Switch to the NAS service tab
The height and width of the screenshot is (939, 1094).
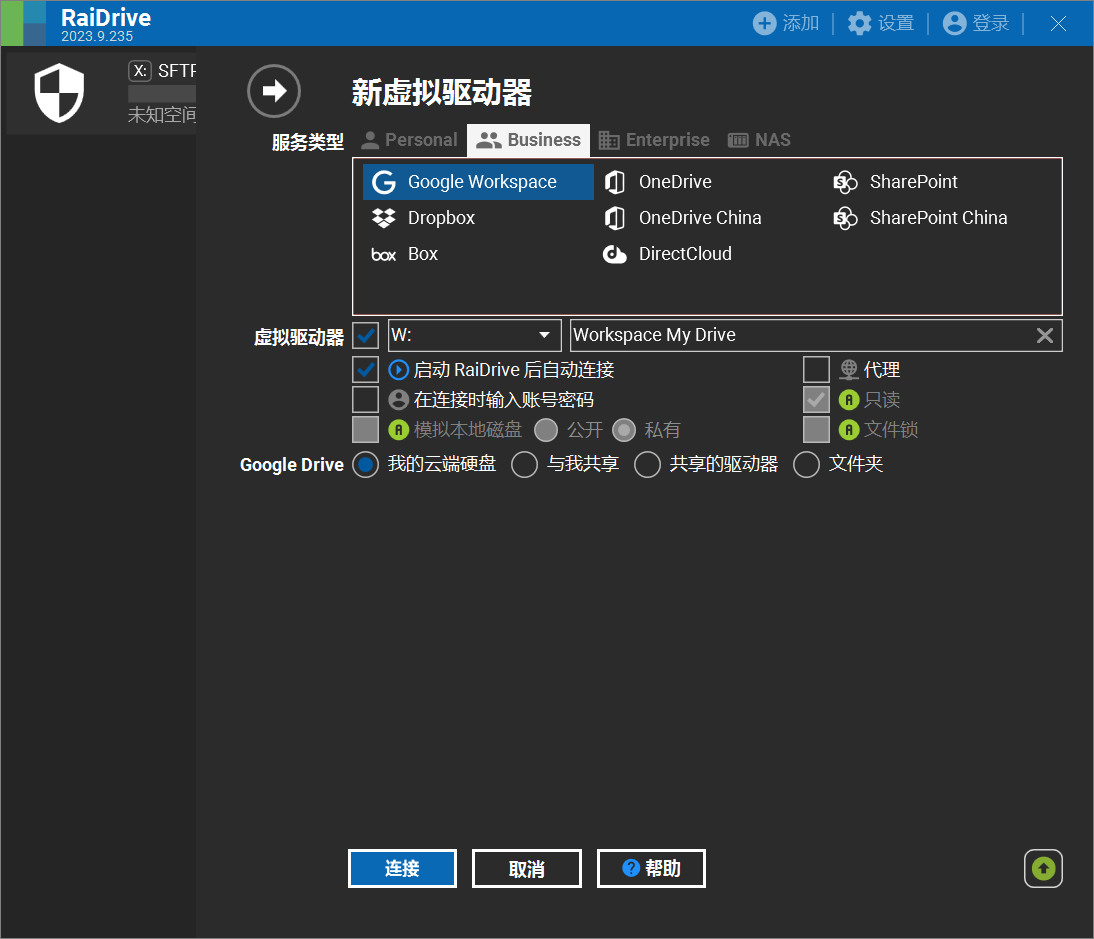759,140
